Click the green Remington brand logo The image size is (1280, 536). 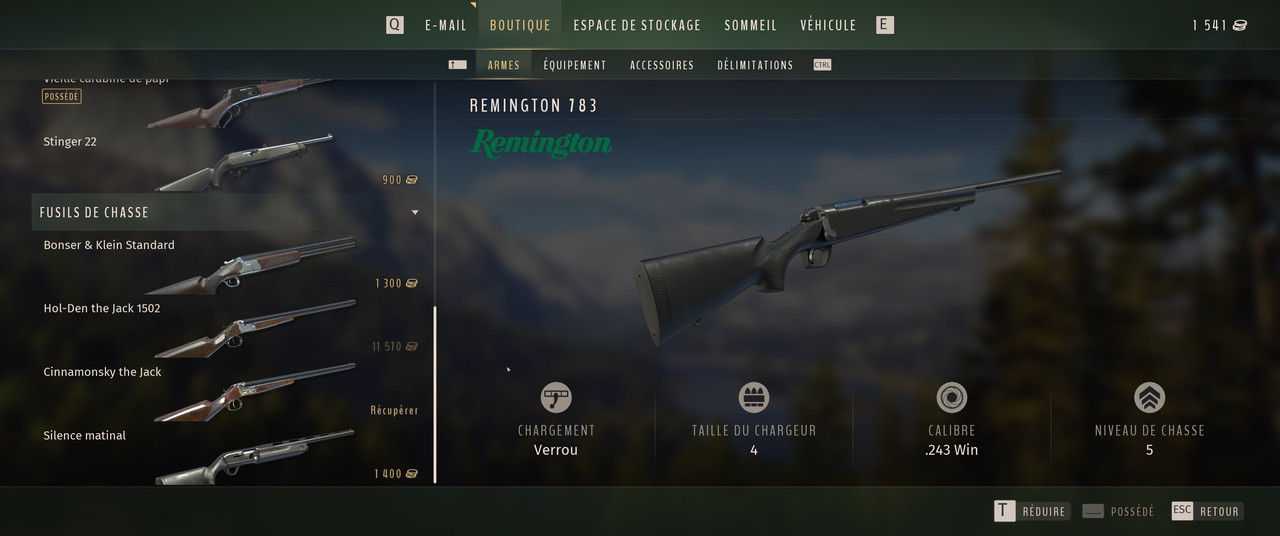tap(541, 144)
